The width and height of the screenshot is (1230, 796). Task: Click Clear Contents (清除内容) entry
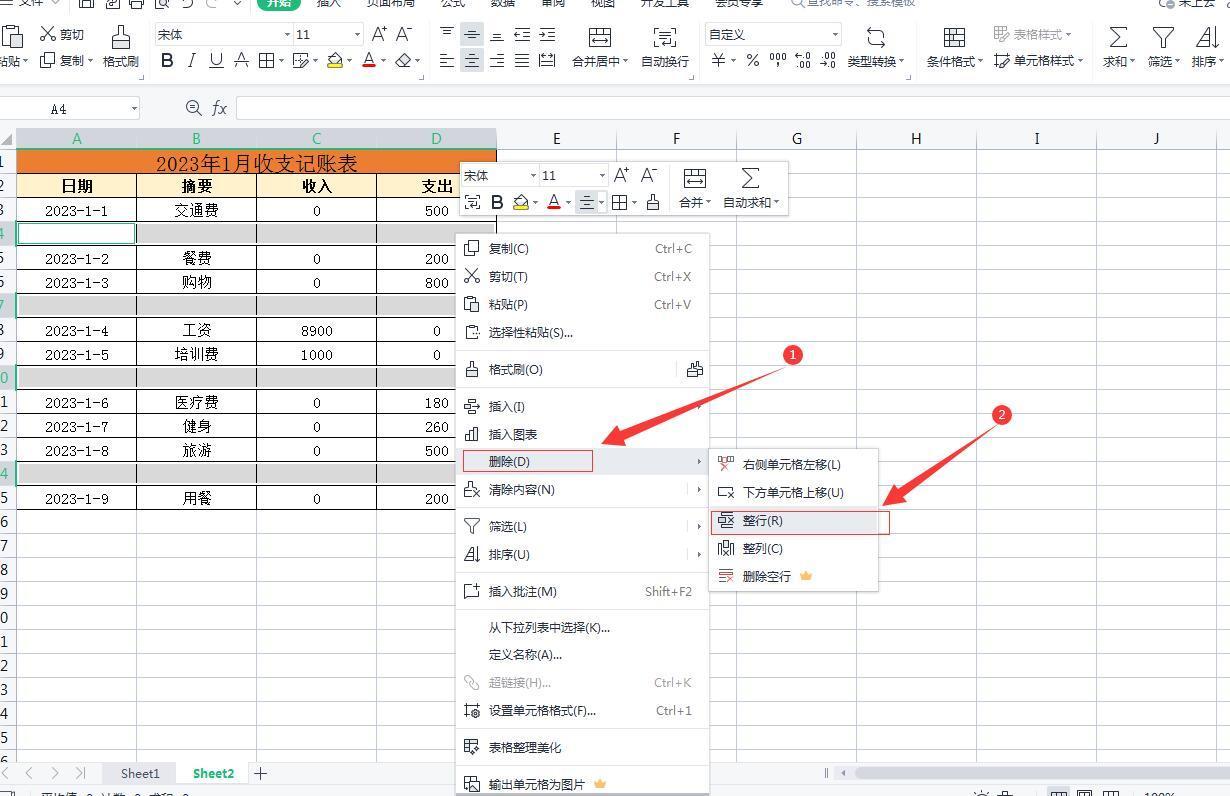click(x=582, y=489)
